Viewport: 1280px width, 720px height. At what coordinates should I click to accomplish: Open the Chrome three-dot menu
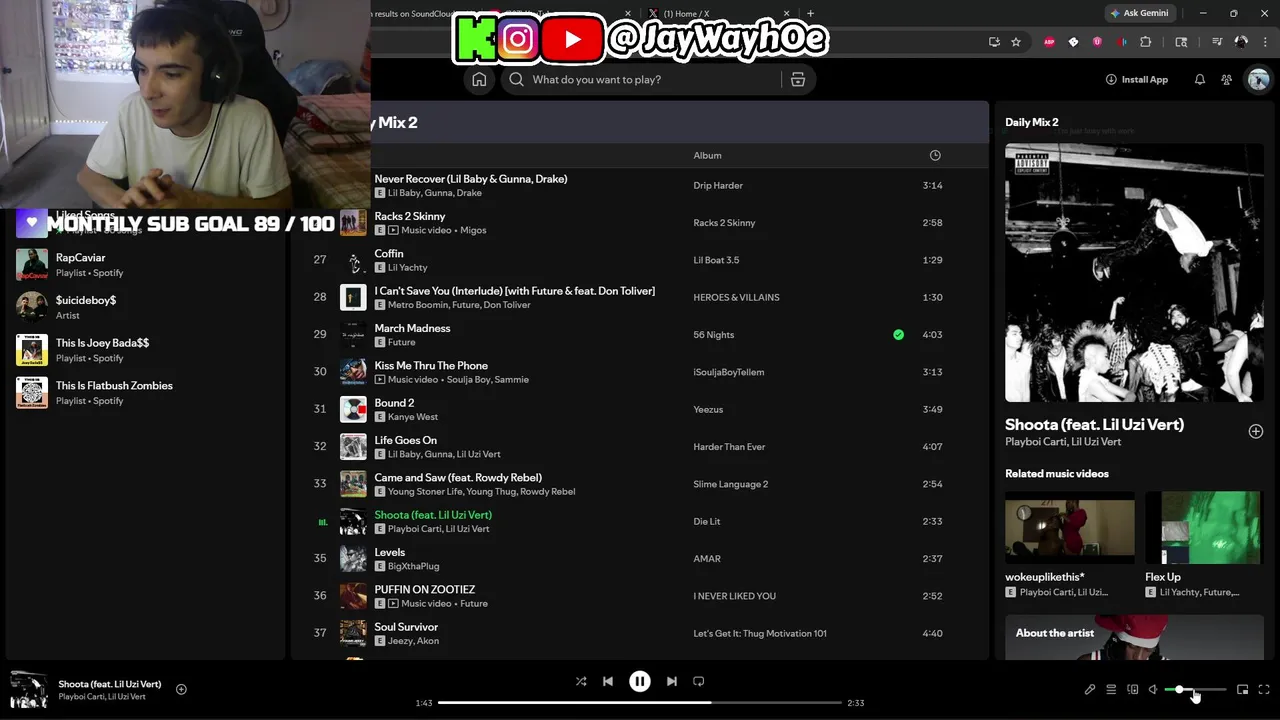pos(1265,42)
